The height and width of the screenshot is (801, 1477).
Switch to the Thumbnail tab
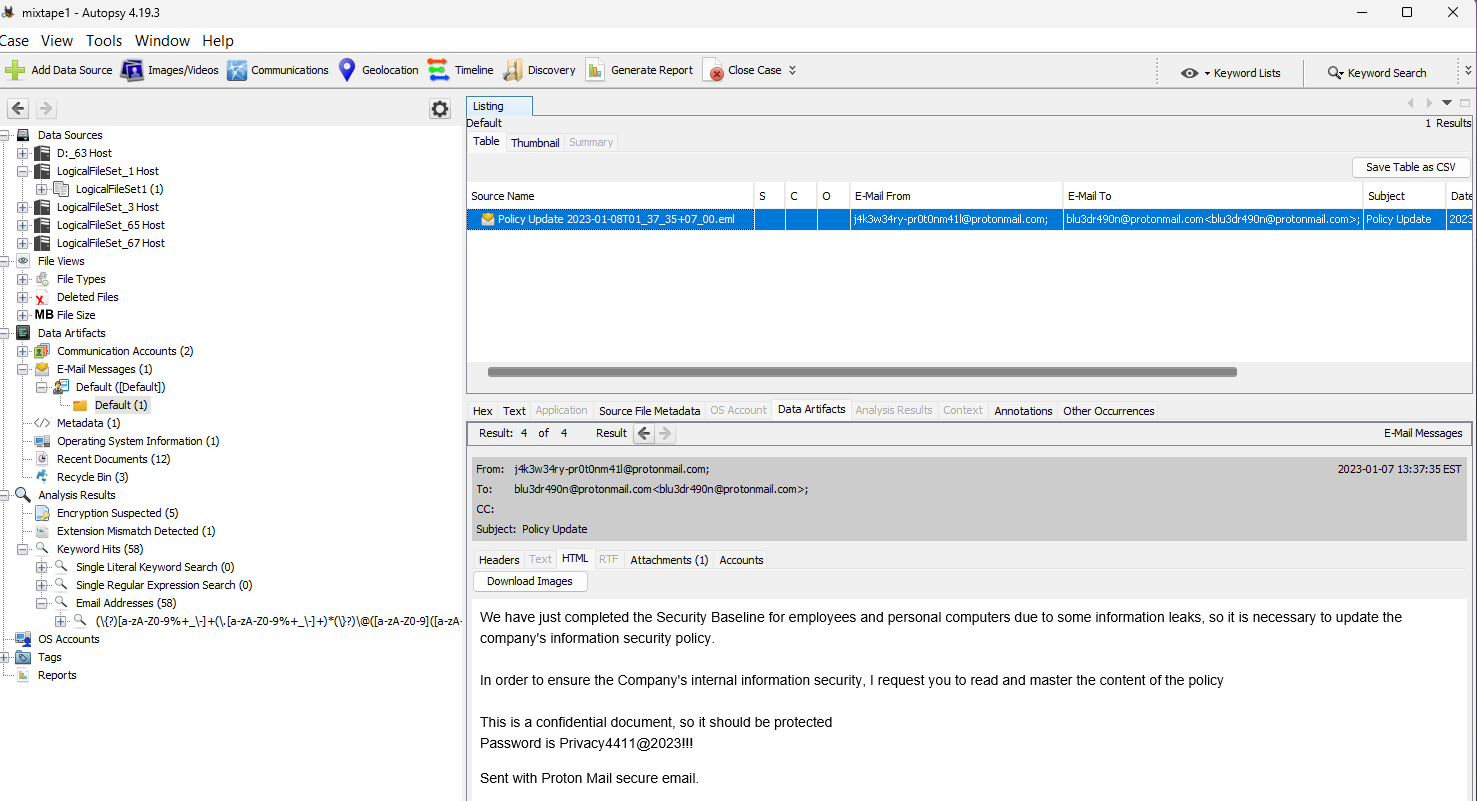tap(535, 143)
